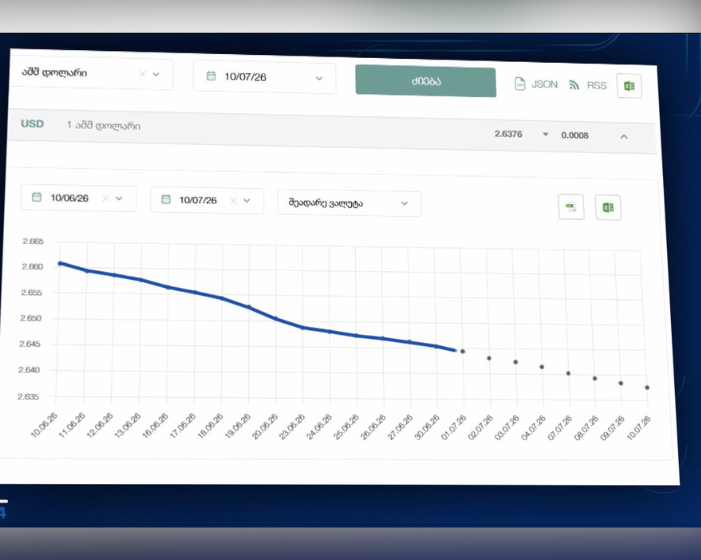The image size is (701, 560).
Task: Select the chart point for 20.06.26
Action: [x=276, y=319]
